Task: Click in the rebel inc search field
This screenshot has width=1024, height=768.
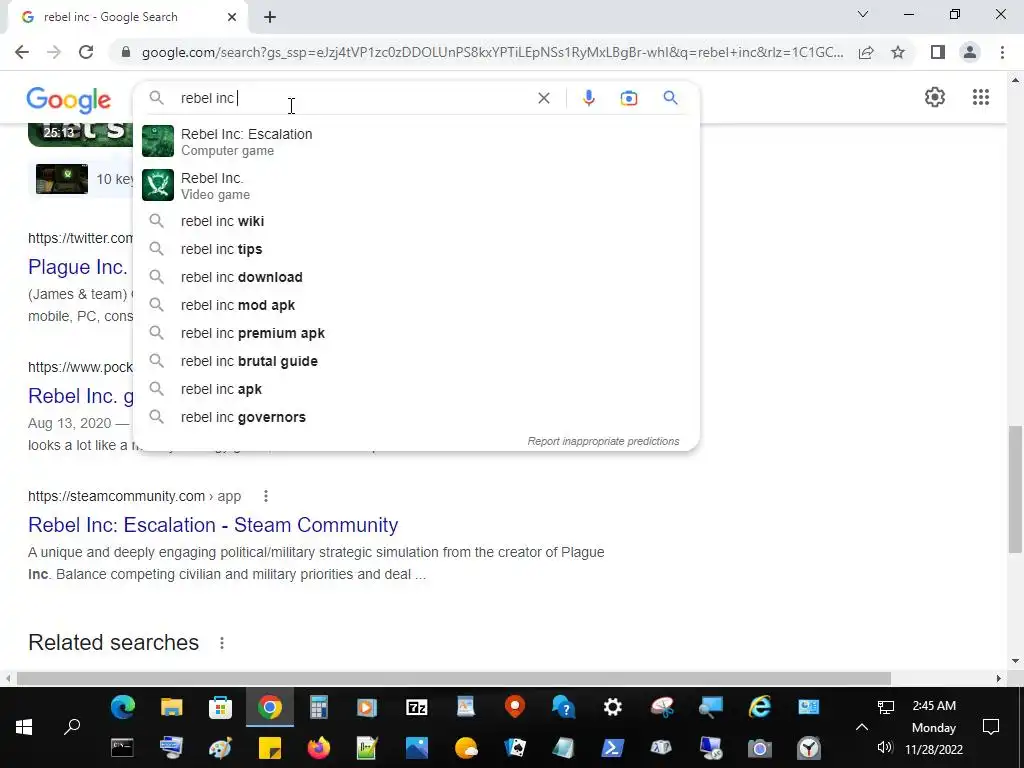Action: tap(353, 98)
